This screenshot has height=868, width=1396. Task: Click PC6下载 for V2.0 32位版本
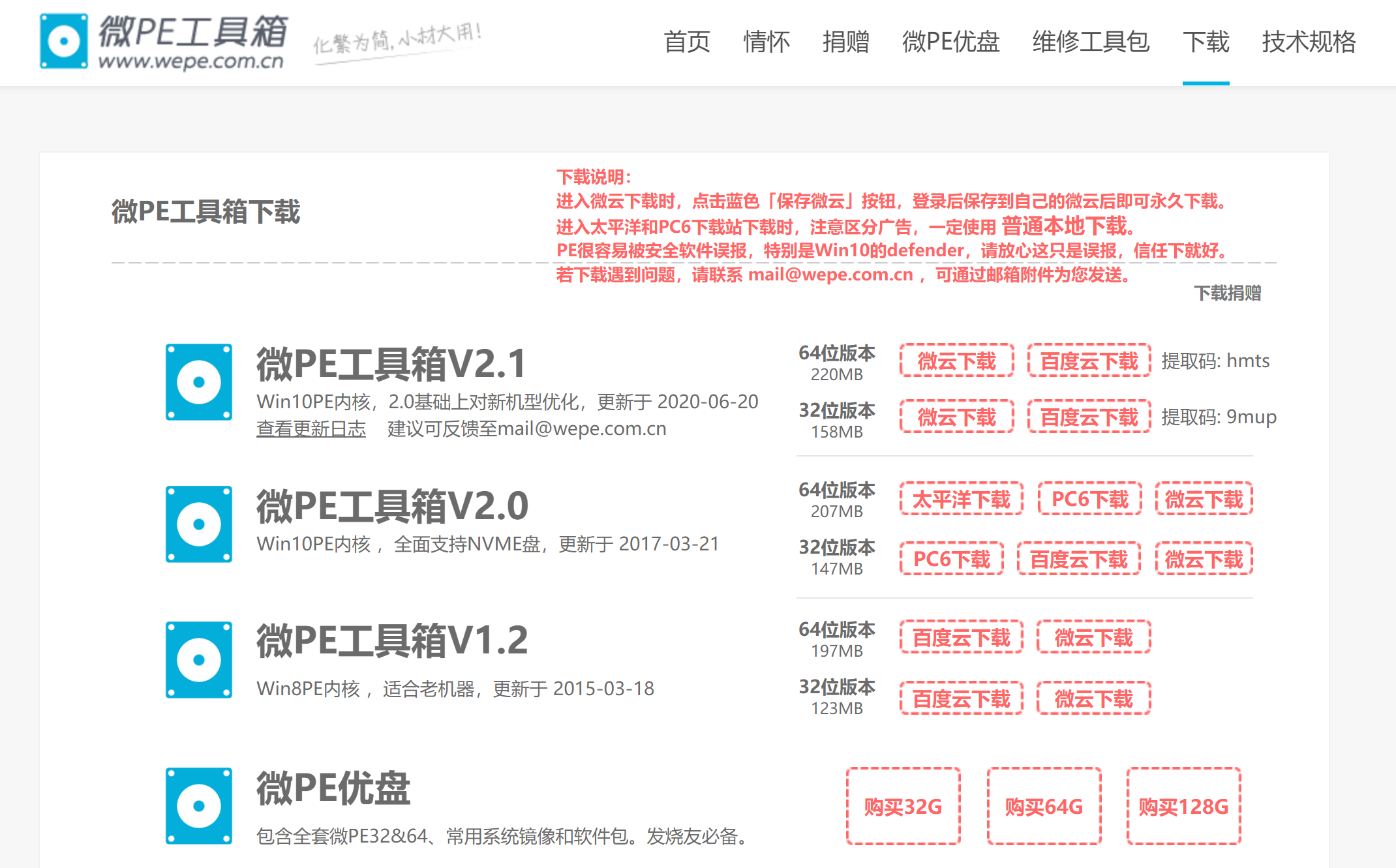tap(952, 559)
